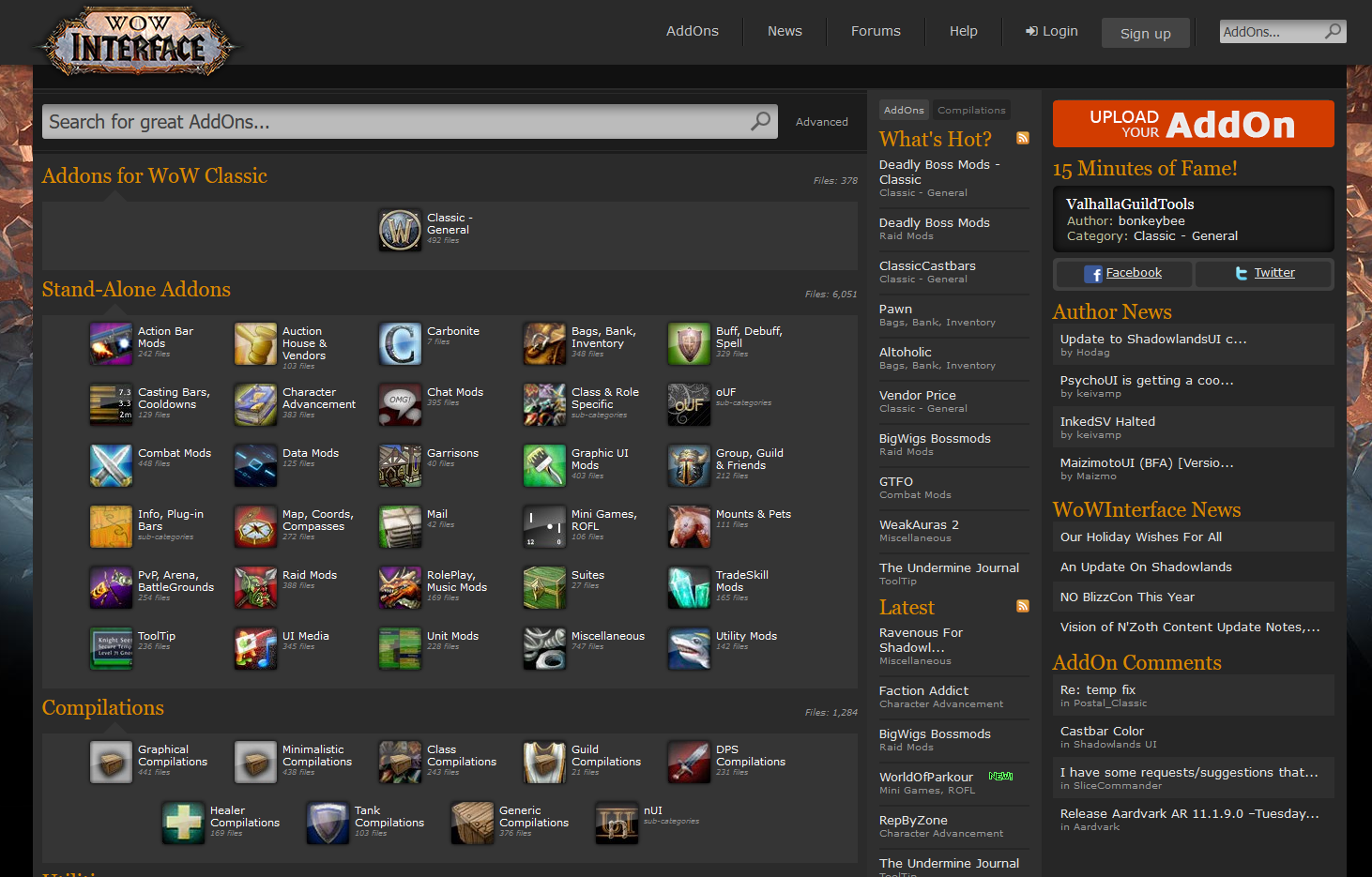
Task: Open the Help menu item
Action: coord(964,31)
